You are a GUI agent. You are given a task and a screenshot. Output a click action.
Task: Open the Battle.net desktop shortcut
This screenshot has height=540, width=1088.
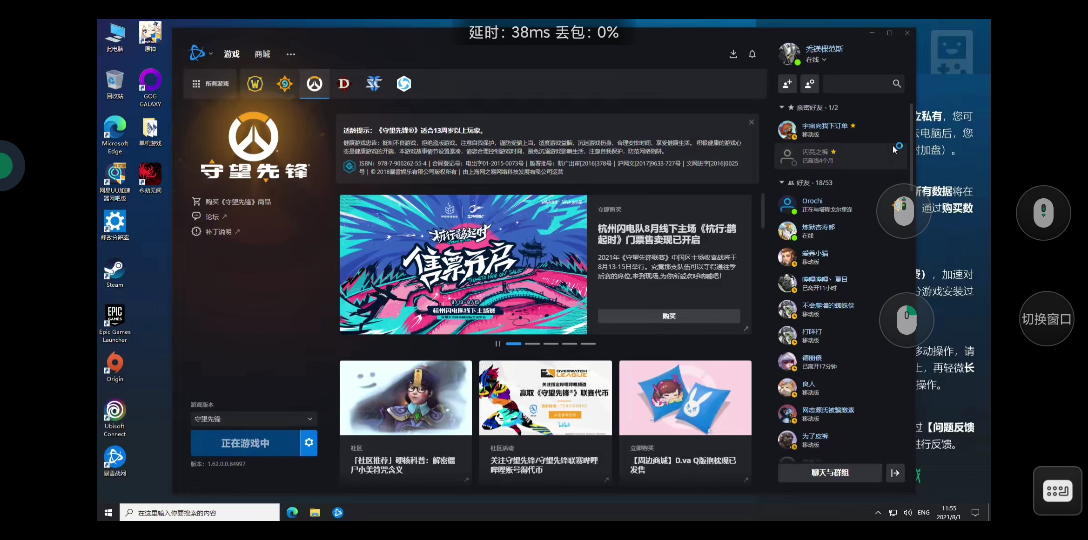coord(114,462)
